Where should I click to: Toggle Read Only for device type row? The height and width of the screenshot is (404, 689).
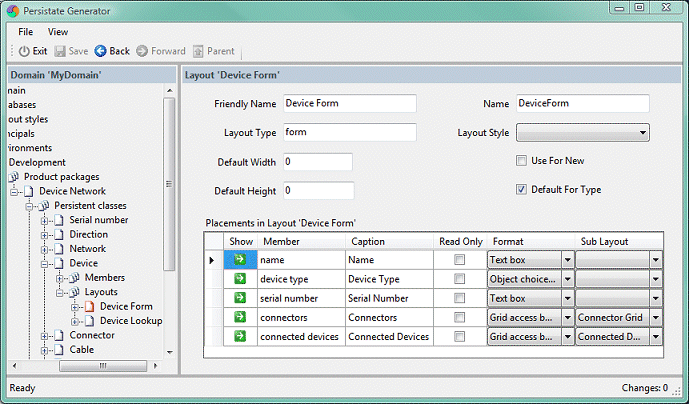(x=460, y=279)
